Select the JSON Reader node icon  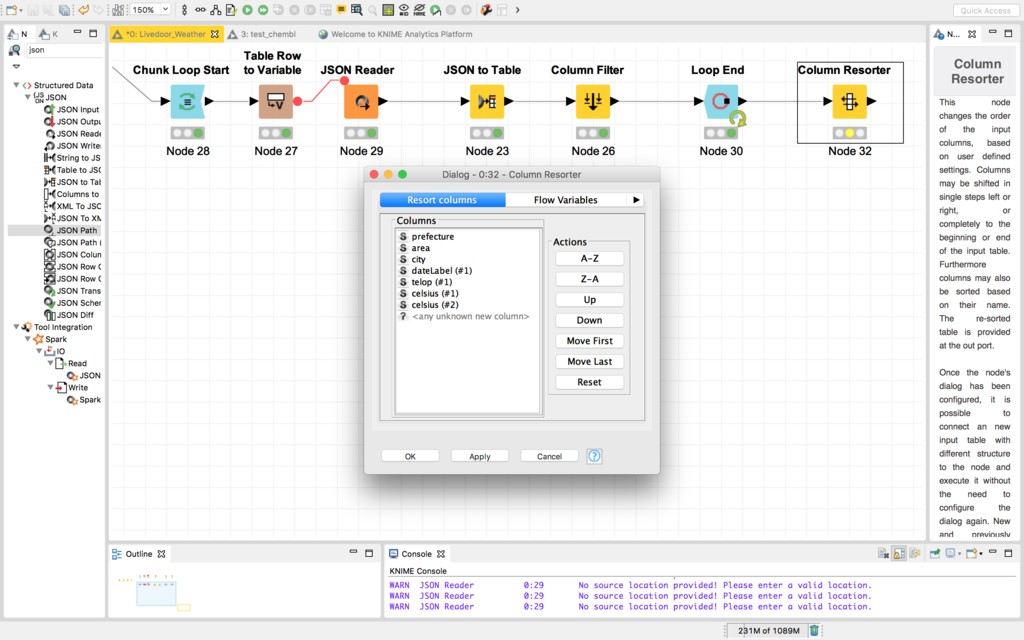(361, 101)
